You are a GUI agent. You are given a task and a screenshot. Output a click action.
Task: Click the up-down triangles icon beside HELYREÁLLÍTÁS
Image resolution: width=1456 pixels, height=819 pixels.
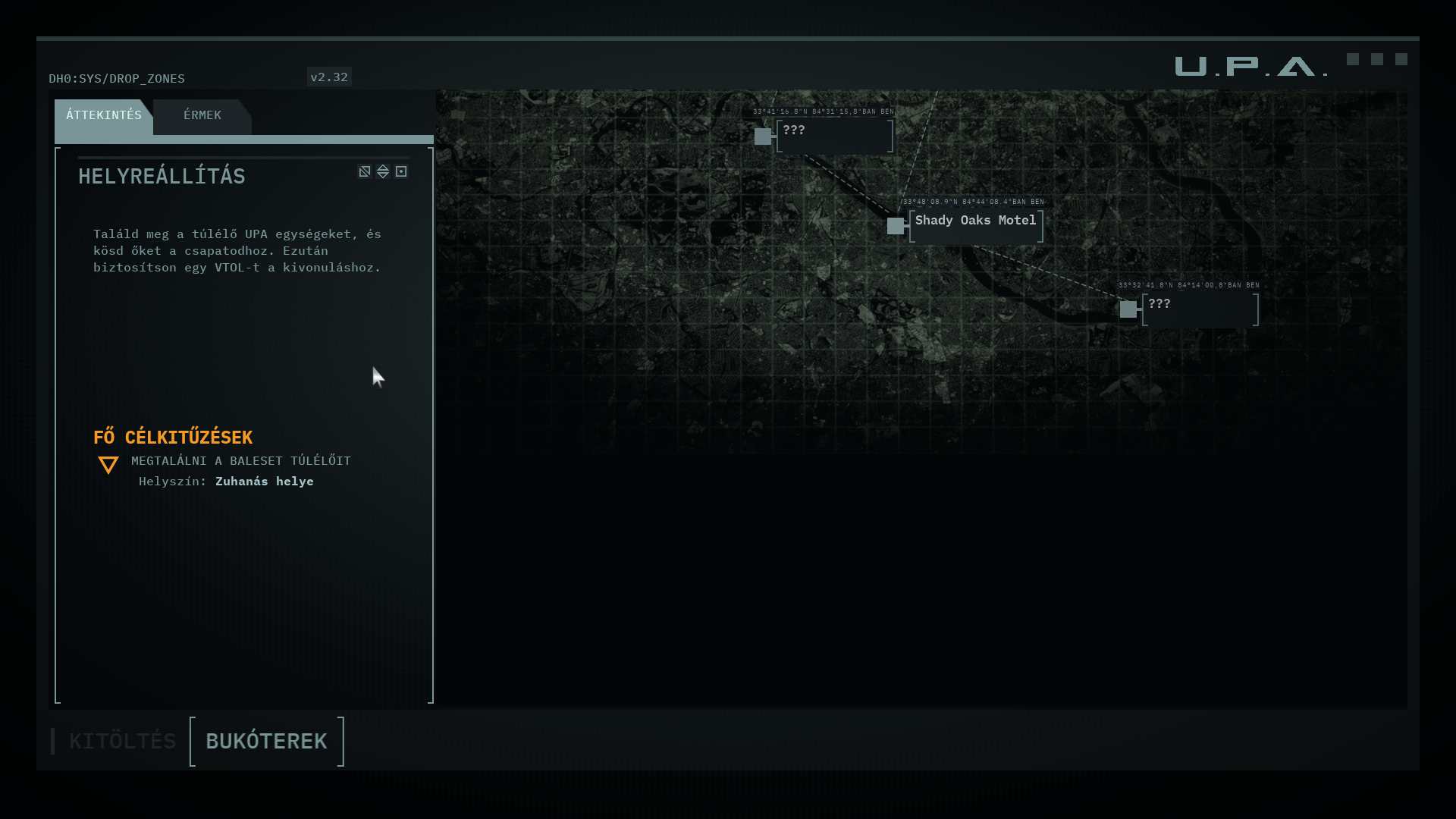click(x=383, y=171)
